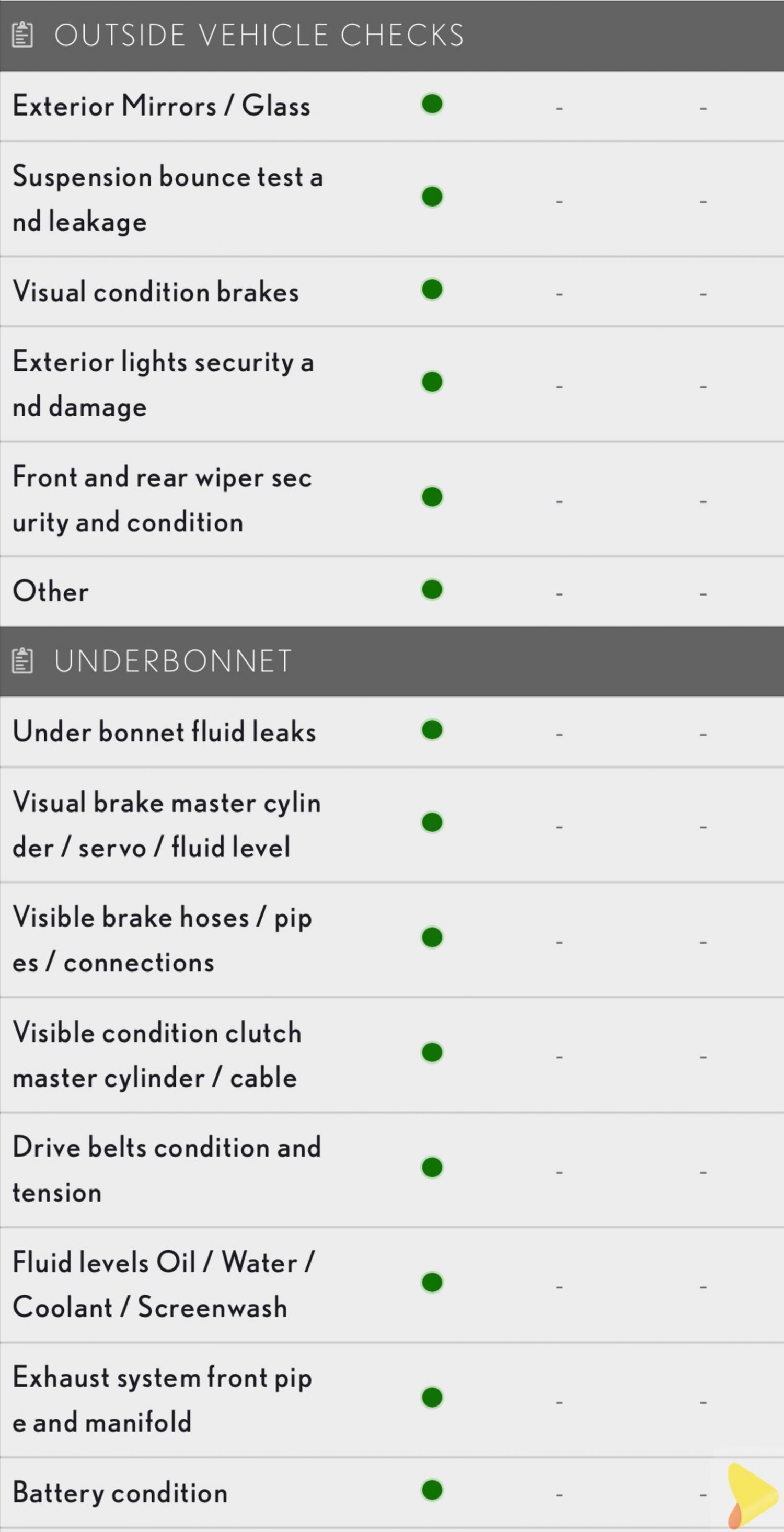Select green indicator for Suspension bounce test
Viewport: 784px width, 1532px height.
tap(432, 197)
